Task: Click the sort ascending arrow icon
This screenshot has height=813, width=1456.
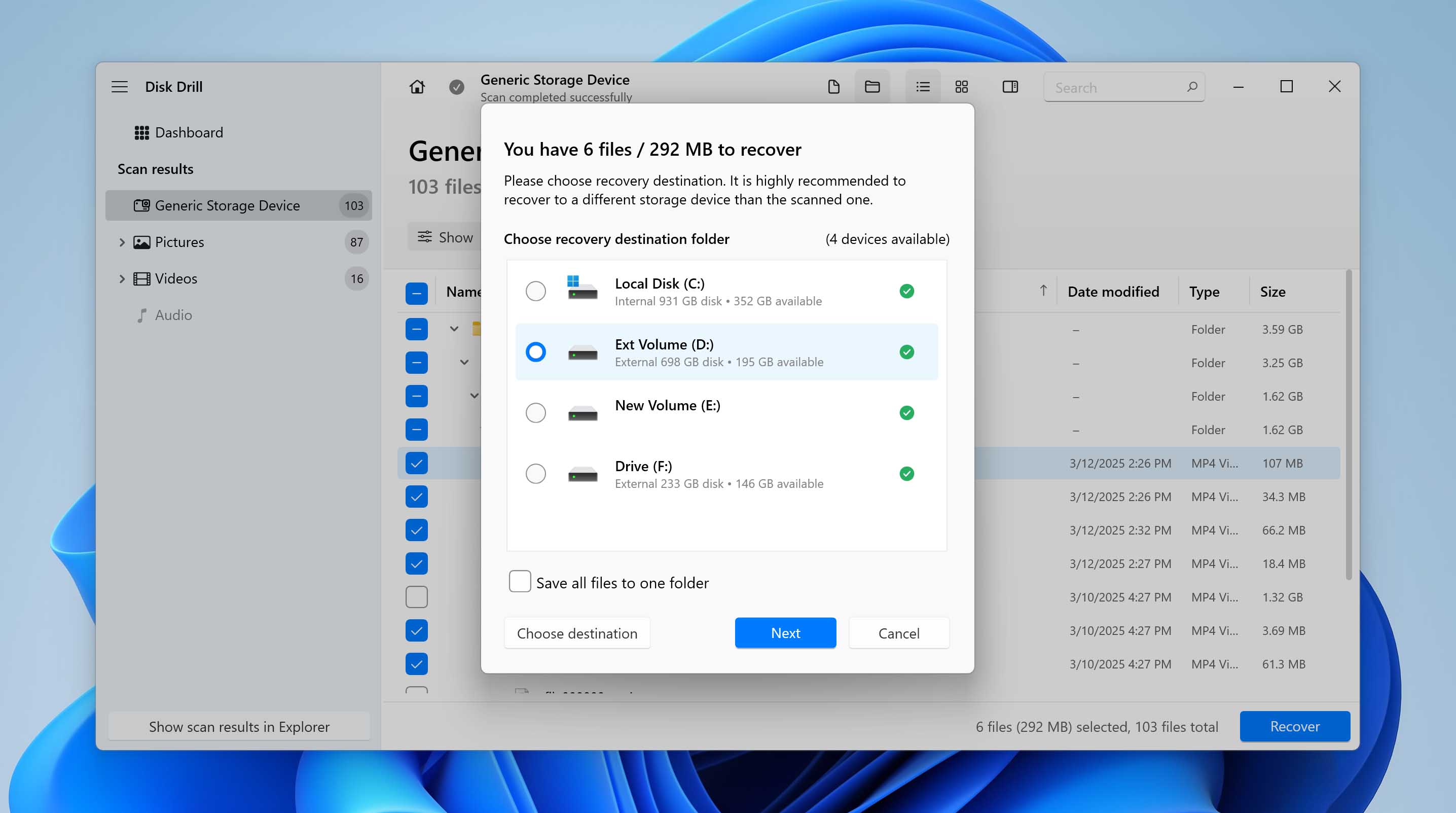Action: pos(1043,291)
